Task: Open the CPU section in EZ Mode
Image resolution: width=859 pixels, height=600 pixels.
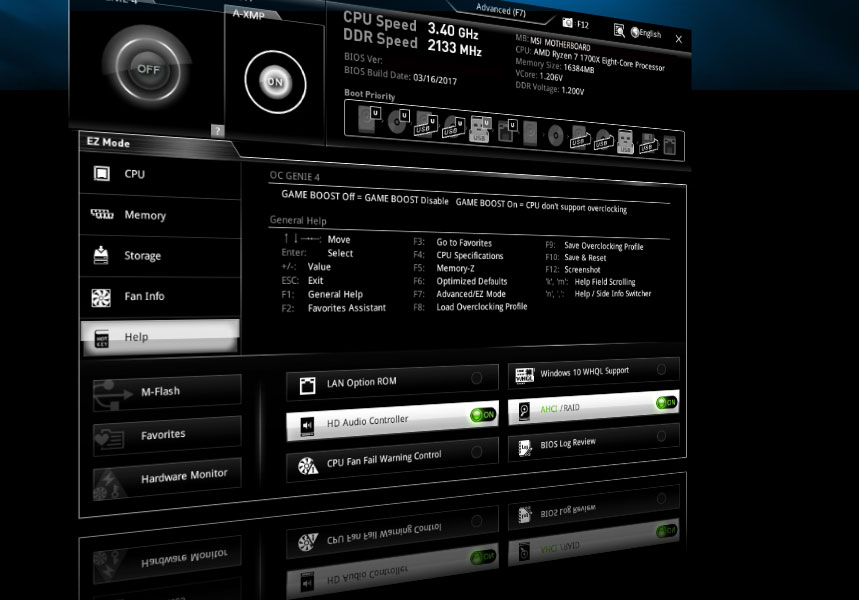Action: (x=160, y=175)
